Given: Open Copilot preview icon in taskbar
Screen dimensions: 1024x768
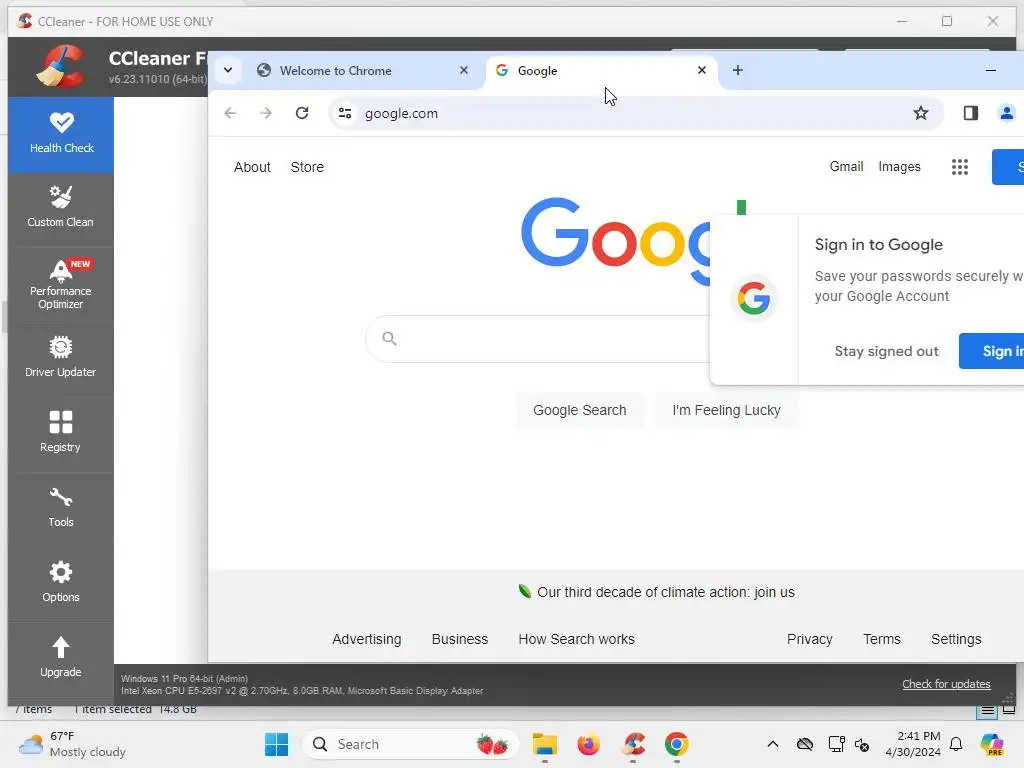Looking at the screenshot, I should tap(992, 744).
